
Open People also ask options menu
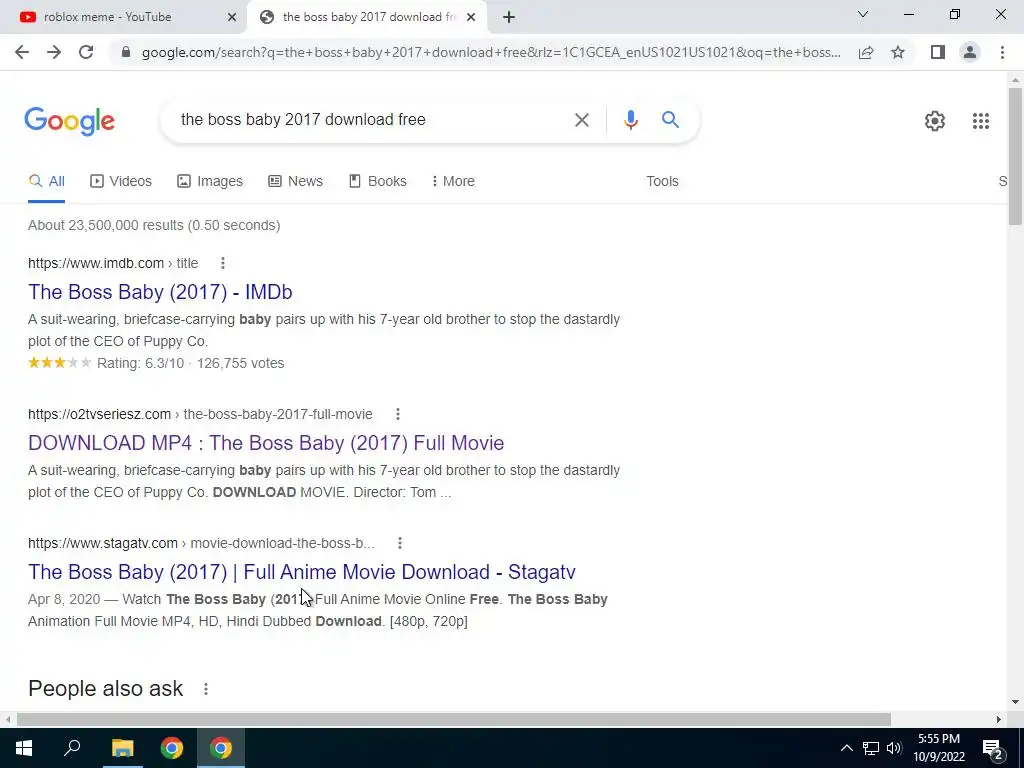(x=206, y=689)
